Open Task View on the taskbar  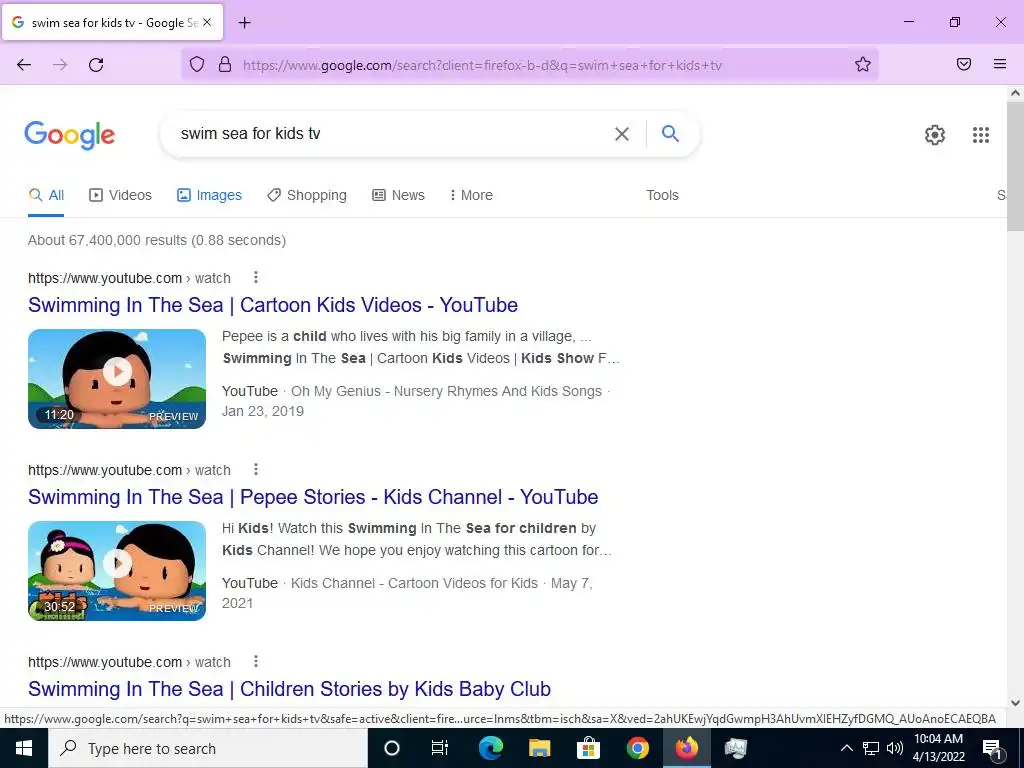pyautogui.click(x=440, y=748)
